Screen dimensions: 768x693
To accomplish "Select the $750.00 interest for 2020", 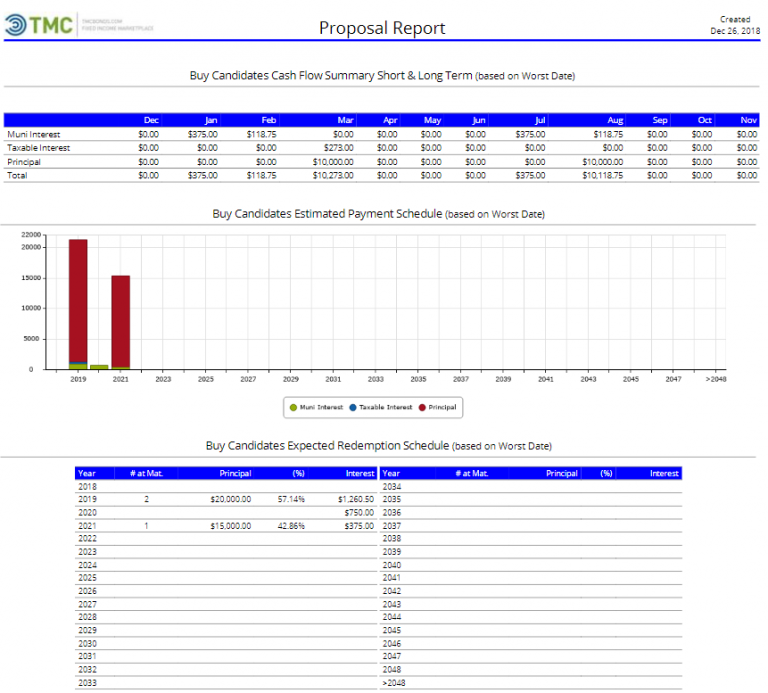I will pyautogui.click(x=359, y=513).
